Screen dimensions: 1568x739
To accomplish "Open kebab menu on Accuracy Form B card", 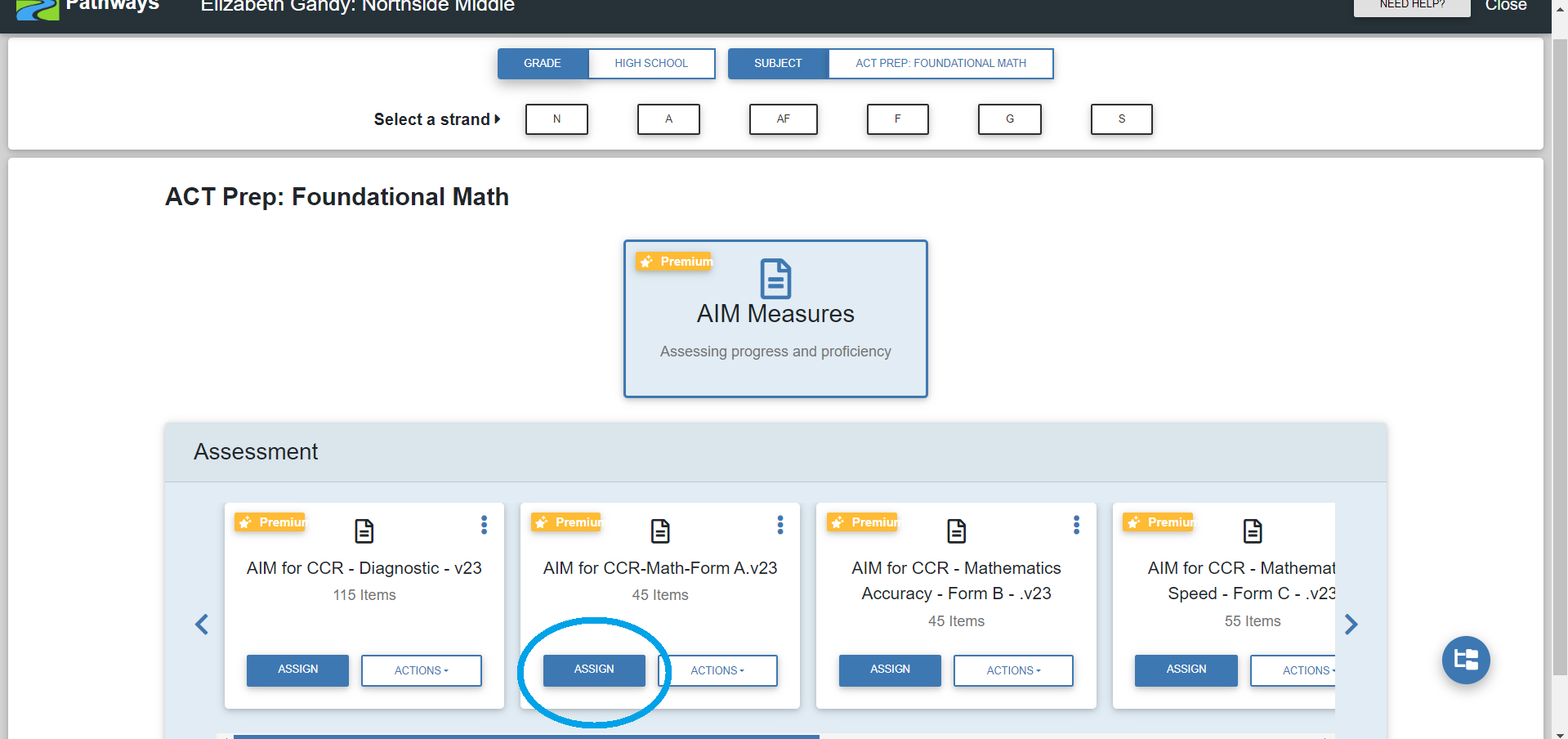I will 1076,525.
